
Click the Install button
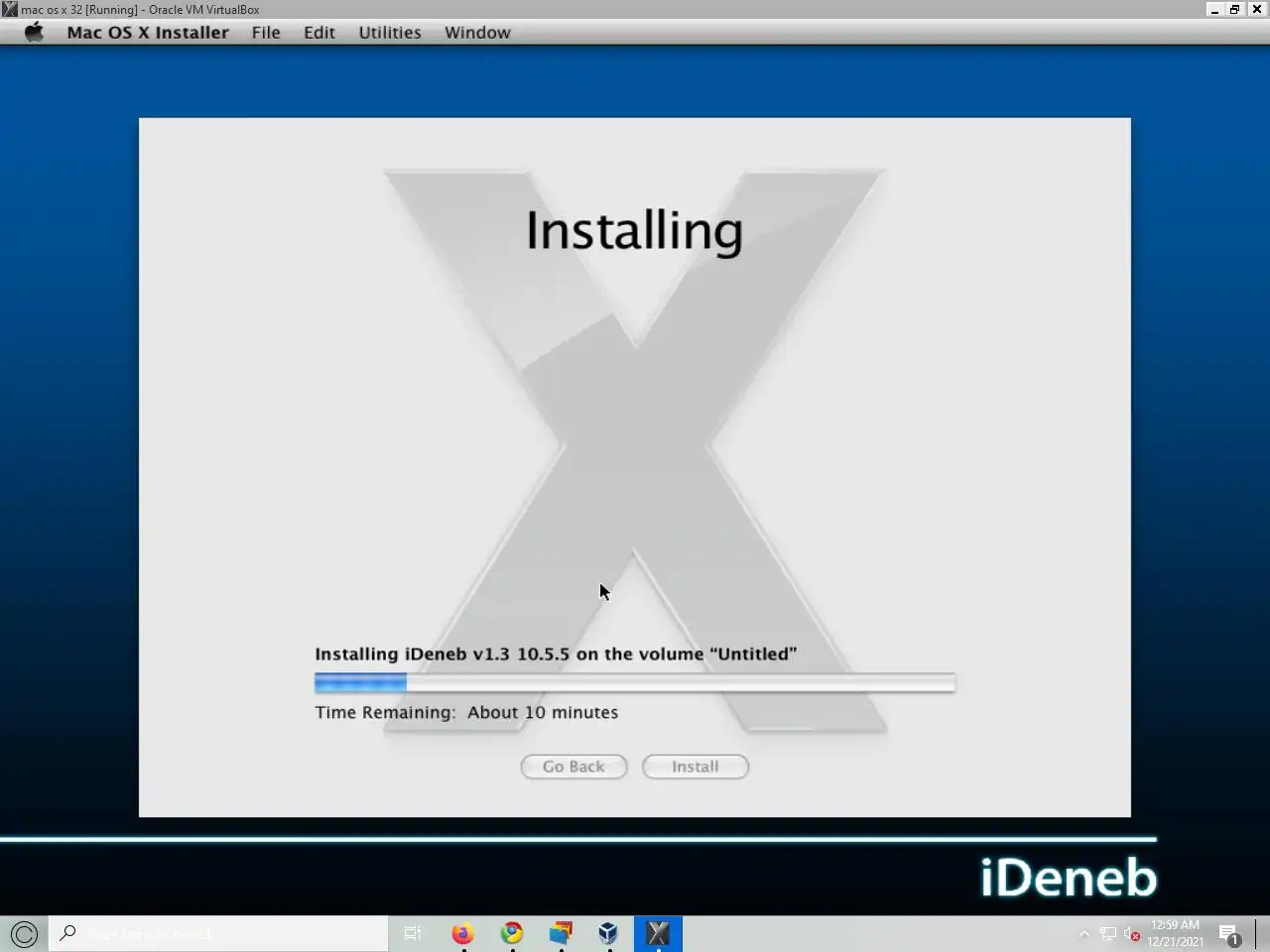[x=696, y=767]
